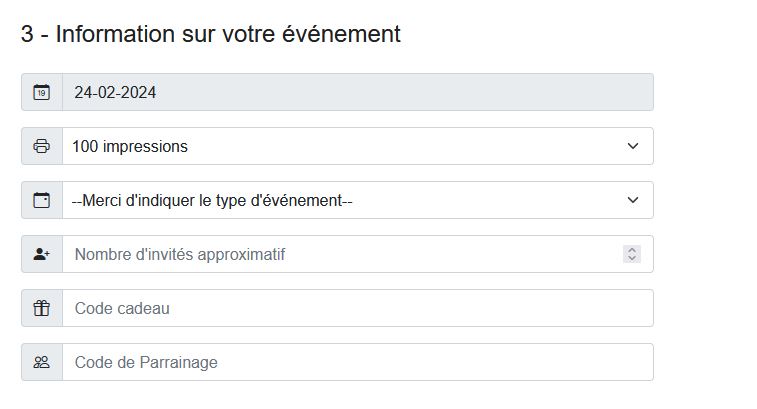Open the 100 impressions dropdown
Screen dimensions: 757x409
[358, 146]
